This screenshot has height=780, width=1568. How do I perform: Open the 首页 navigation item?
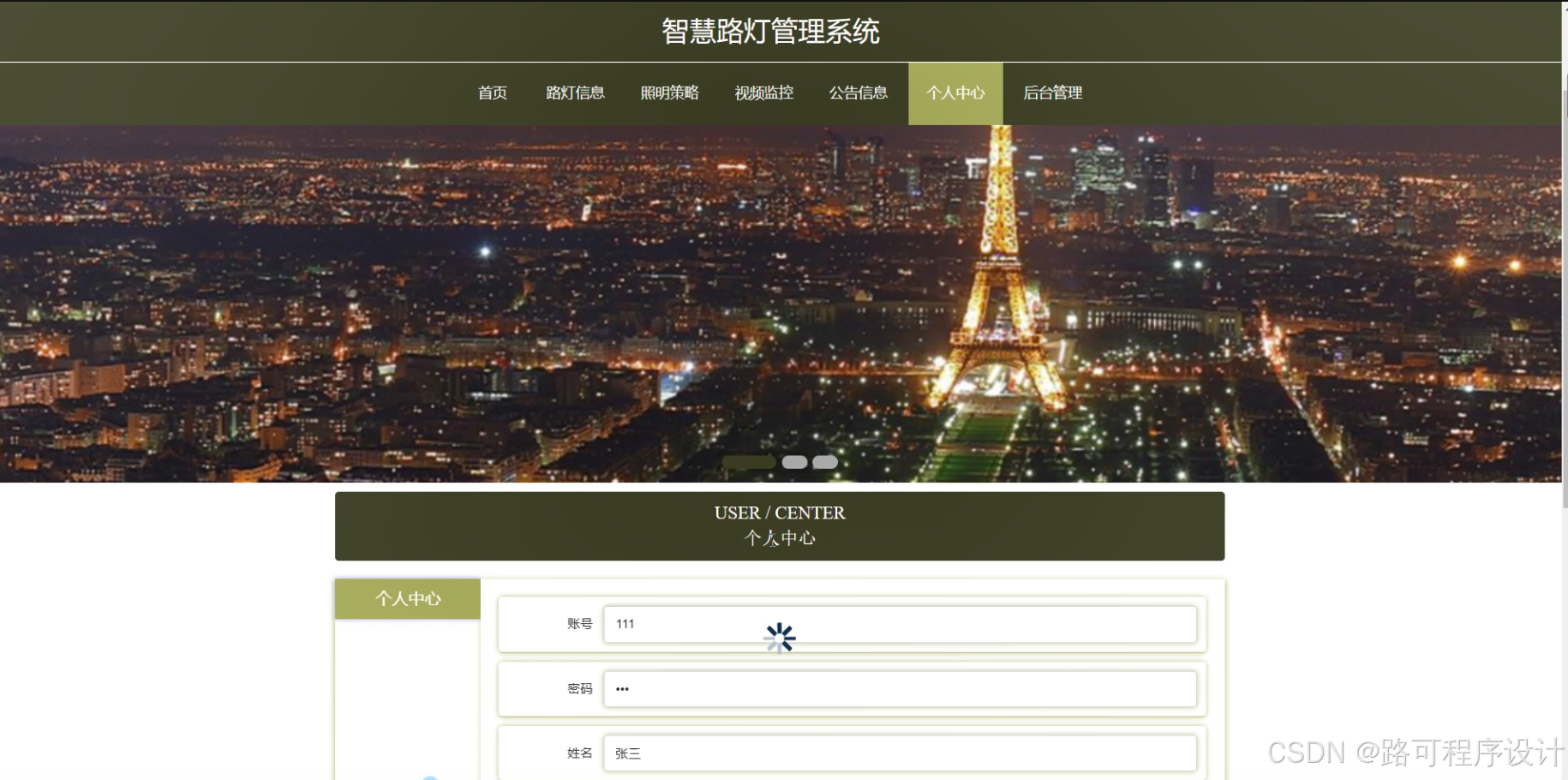[x=493, y=93]
